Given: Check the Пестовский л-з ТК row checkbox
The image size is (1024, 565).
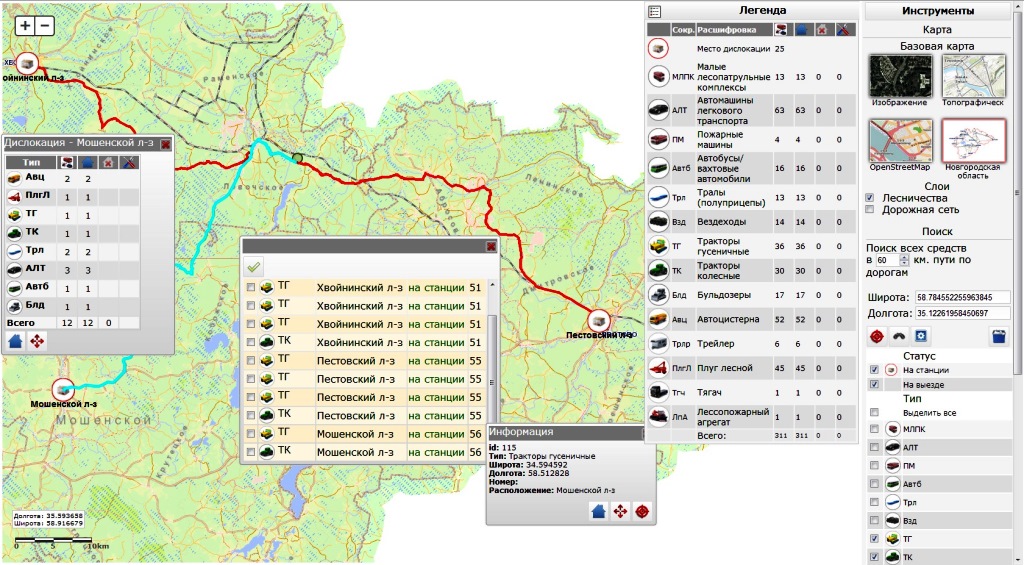Looking at the screenshot, I should (251, 415).
